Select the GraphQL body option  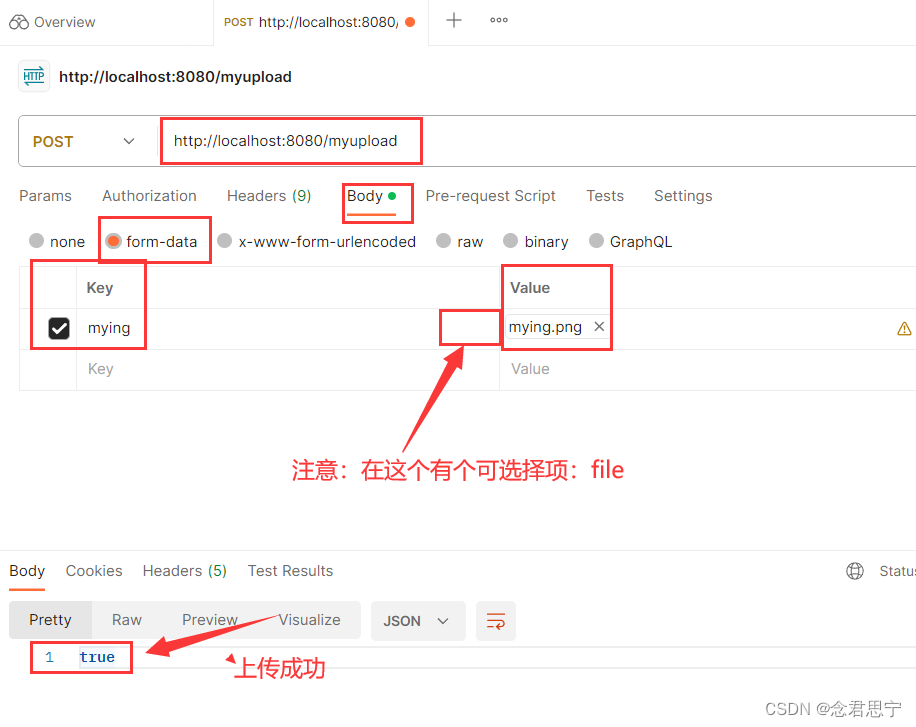595,241
